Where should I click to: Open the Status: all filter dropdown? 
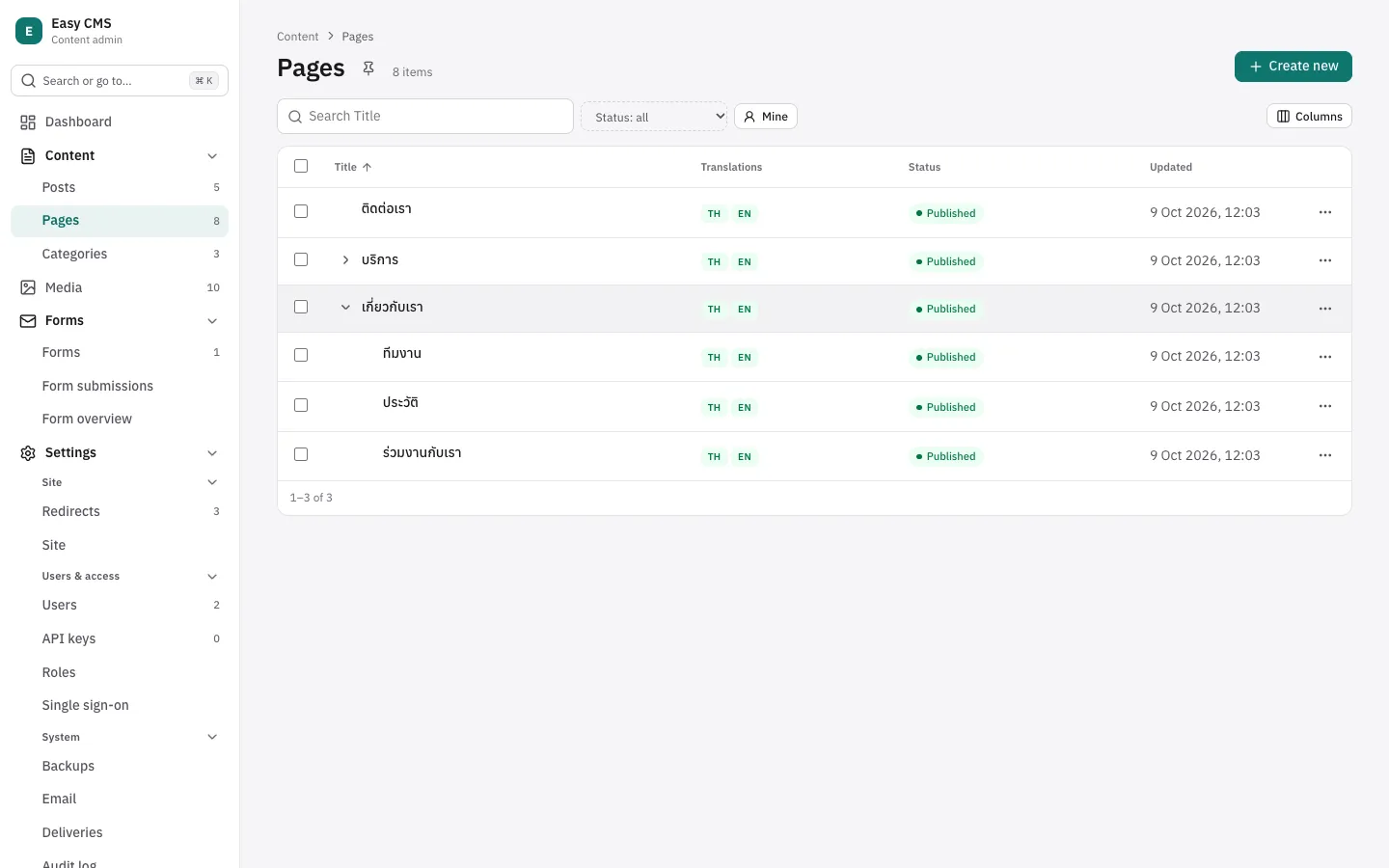pos(654,117)
